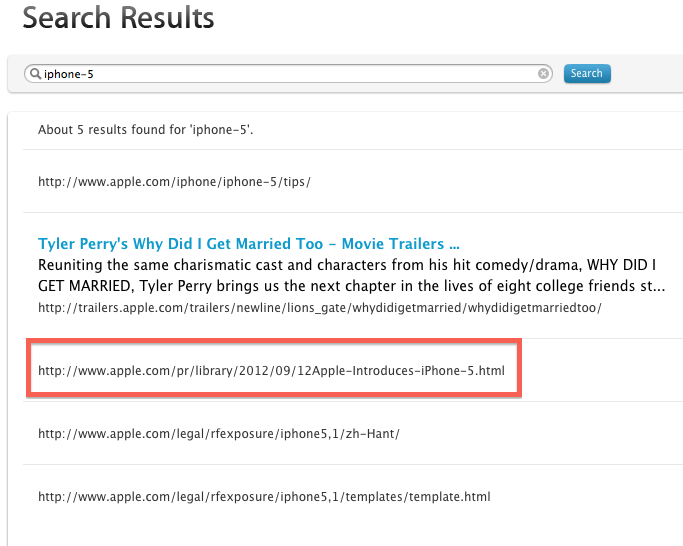Image resolution: width=683 pixels, height=546 pixels.
Task: Click the 'Search Results' page heading
Action: click(118, 17)
